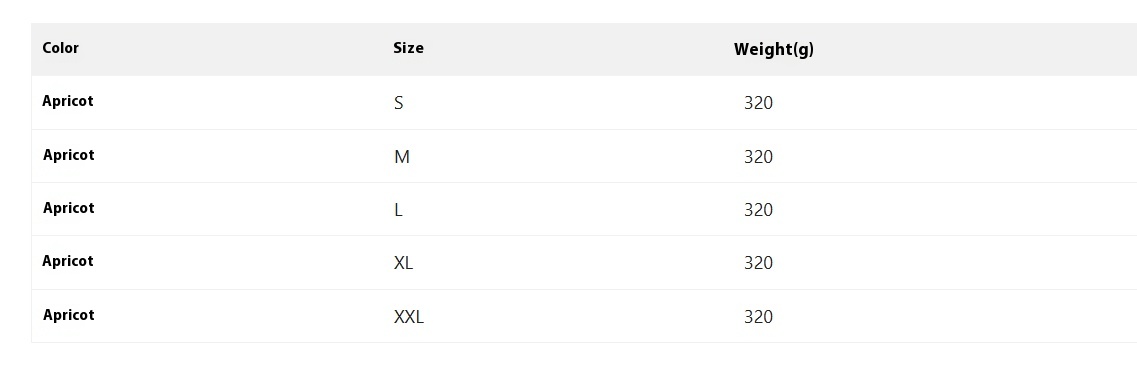Pick the 320 weight value for size S
The image size is (1137, 366).
(758, 103)
